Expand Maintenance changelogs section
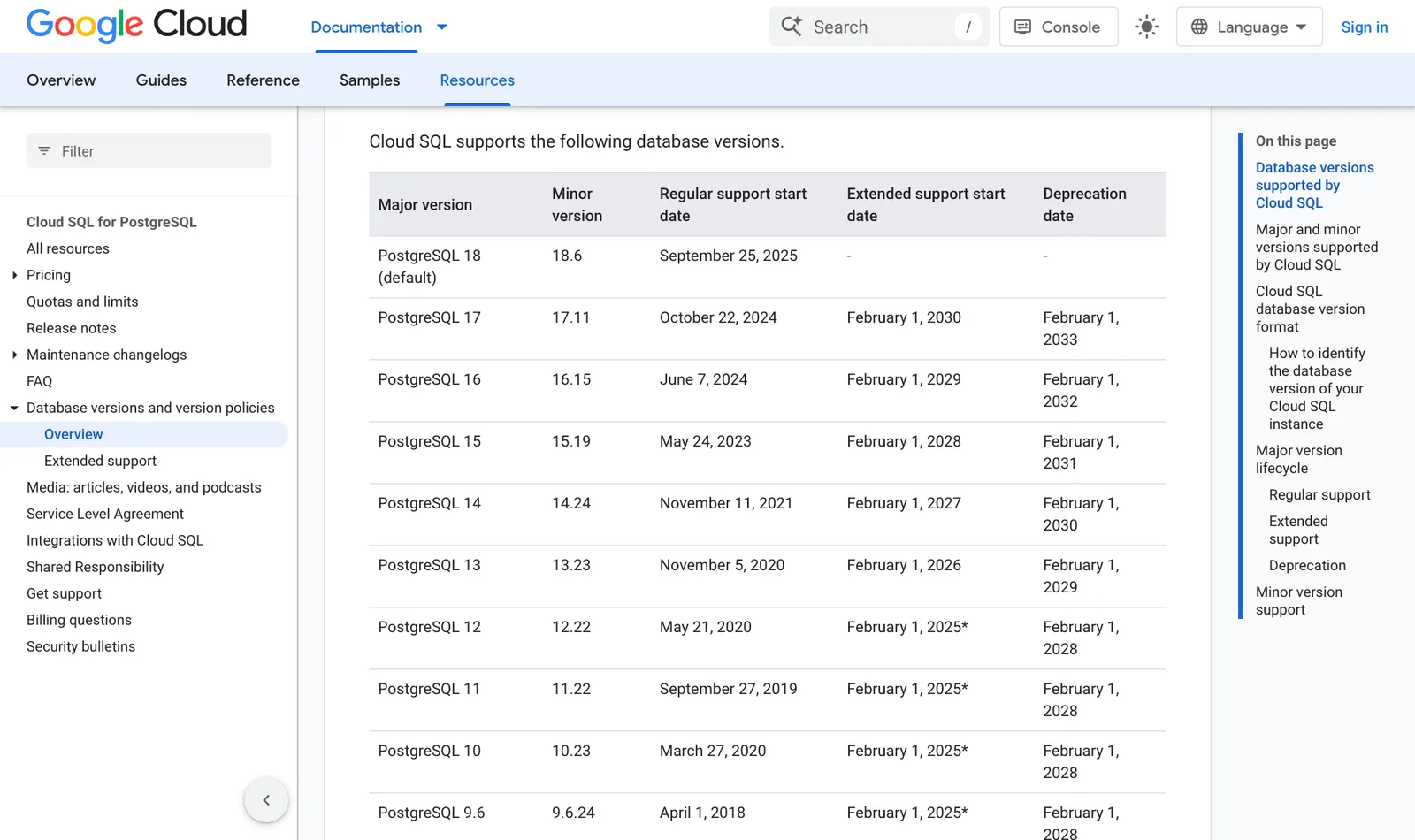This screenshot has height=840, width=1415. [x=15, y=355]
